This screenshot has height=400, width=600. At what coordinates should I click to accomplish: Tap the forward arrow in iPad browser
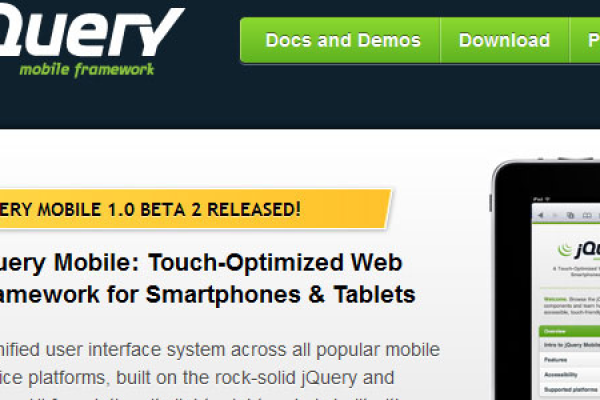555,216
